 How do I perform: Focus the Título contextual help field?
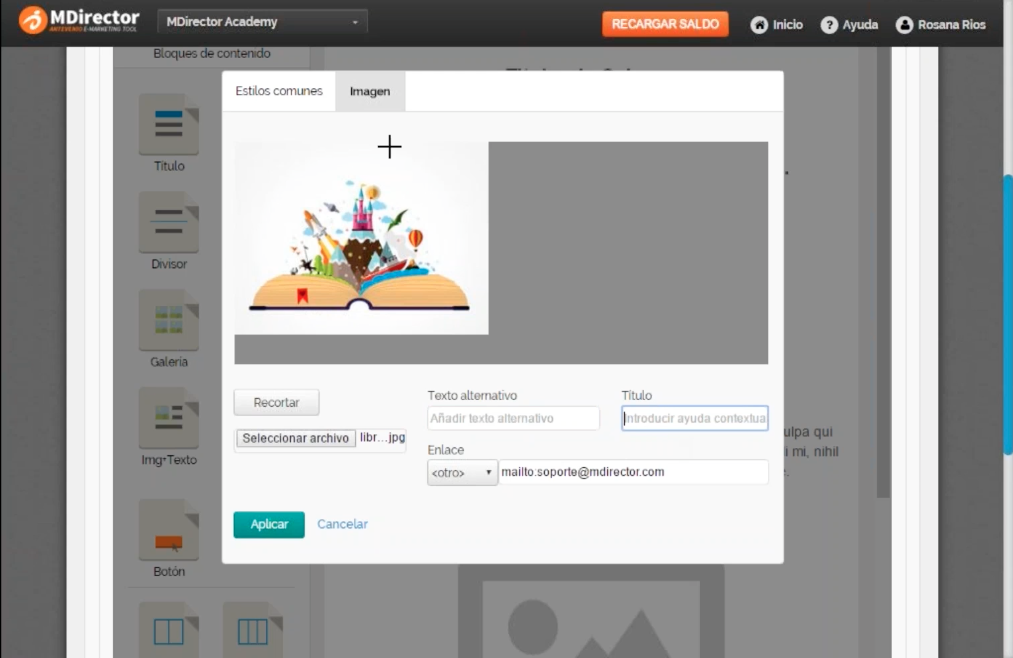[x=694, y=418]
